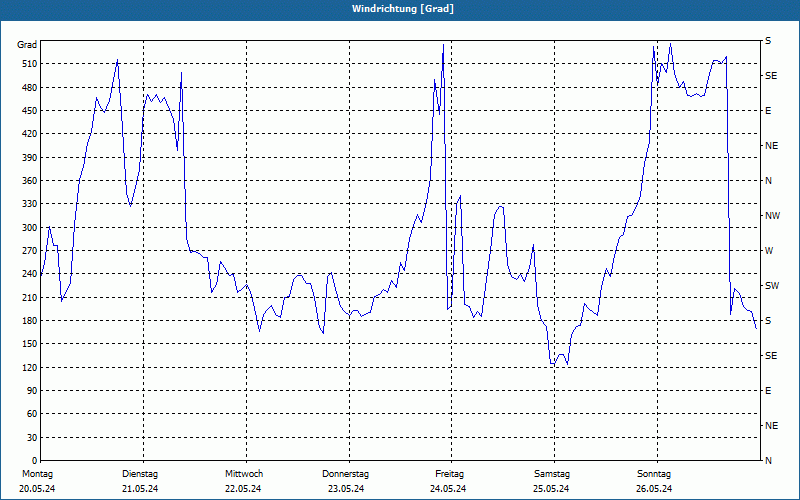Screen dimensions: 800x500
Task: Click the 330 degree axis label
Action: 30,204
